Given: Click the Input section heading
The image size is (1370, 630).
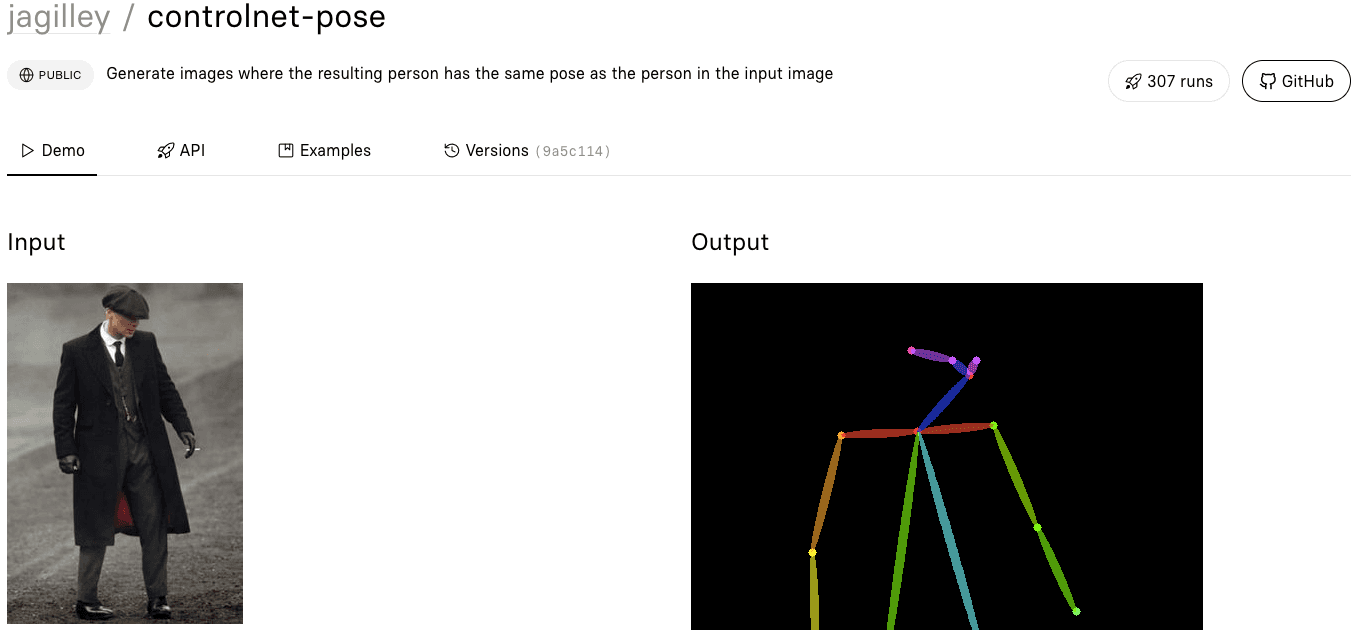Looking at the screenshot, I should pyautogui.click(x=36, y=242).
